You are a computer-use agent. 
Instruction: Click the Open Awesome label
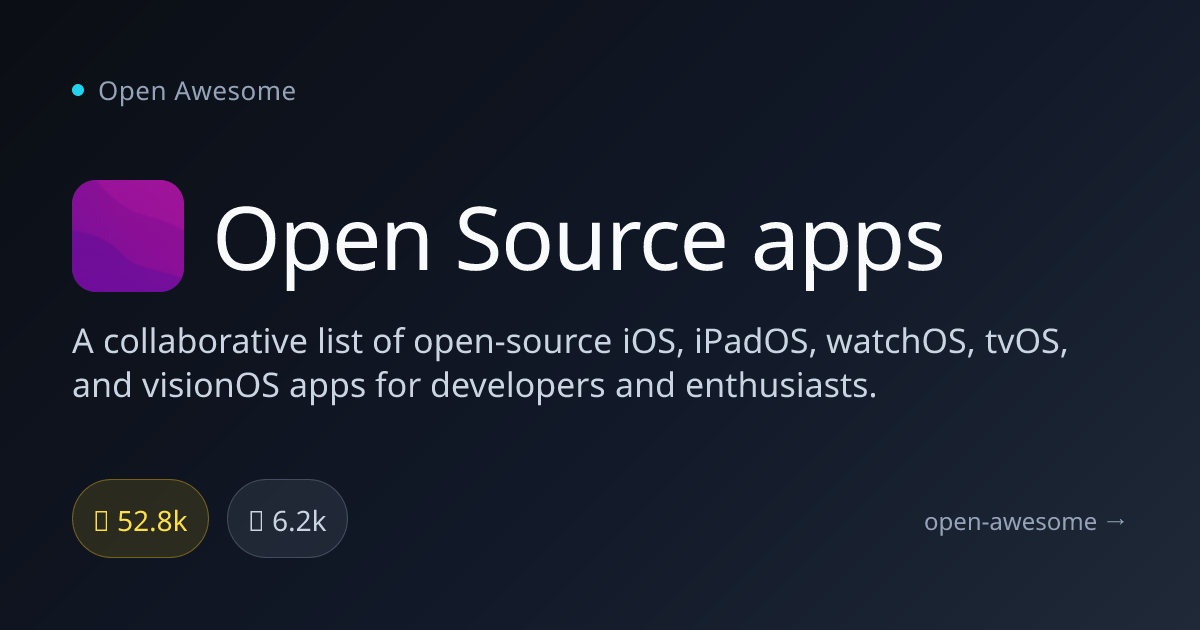click(197, 91)
